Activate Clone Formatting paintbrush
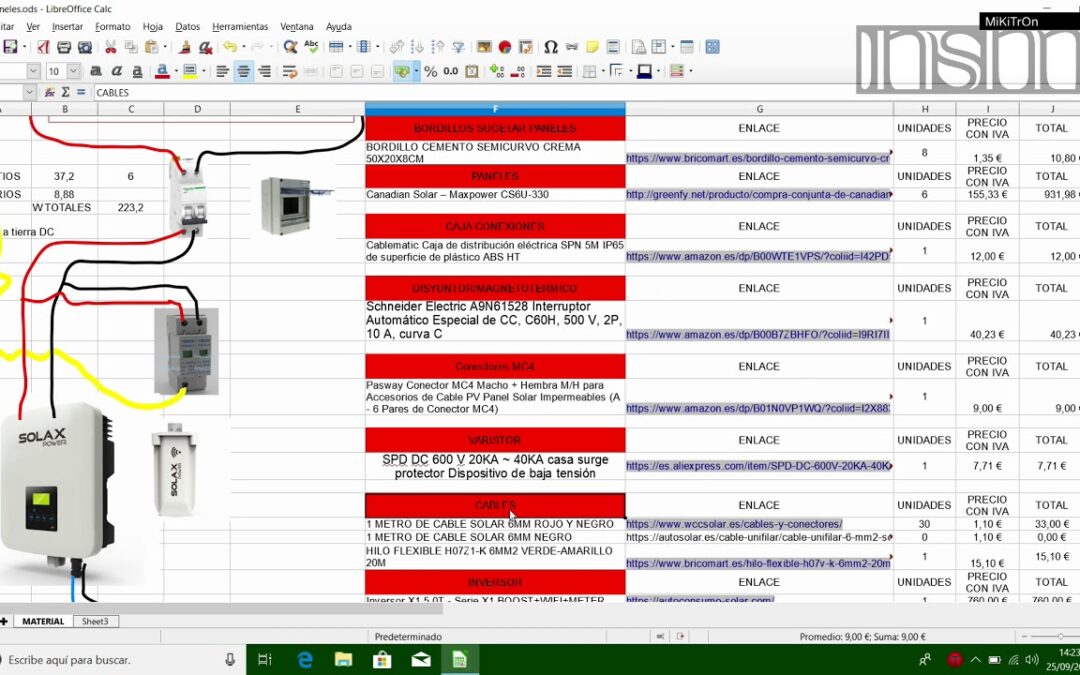The height and width of the screenshot is (675, 1080). [x=185, y=47]
